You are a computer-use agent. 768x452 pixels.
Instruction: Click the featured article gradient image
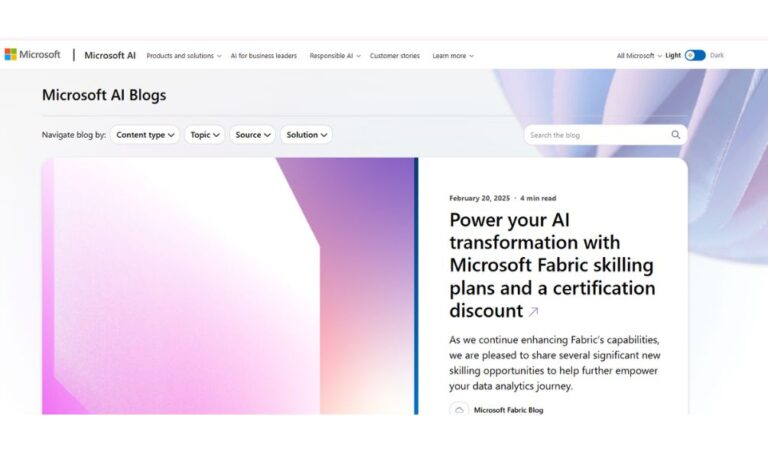point(230,286)
